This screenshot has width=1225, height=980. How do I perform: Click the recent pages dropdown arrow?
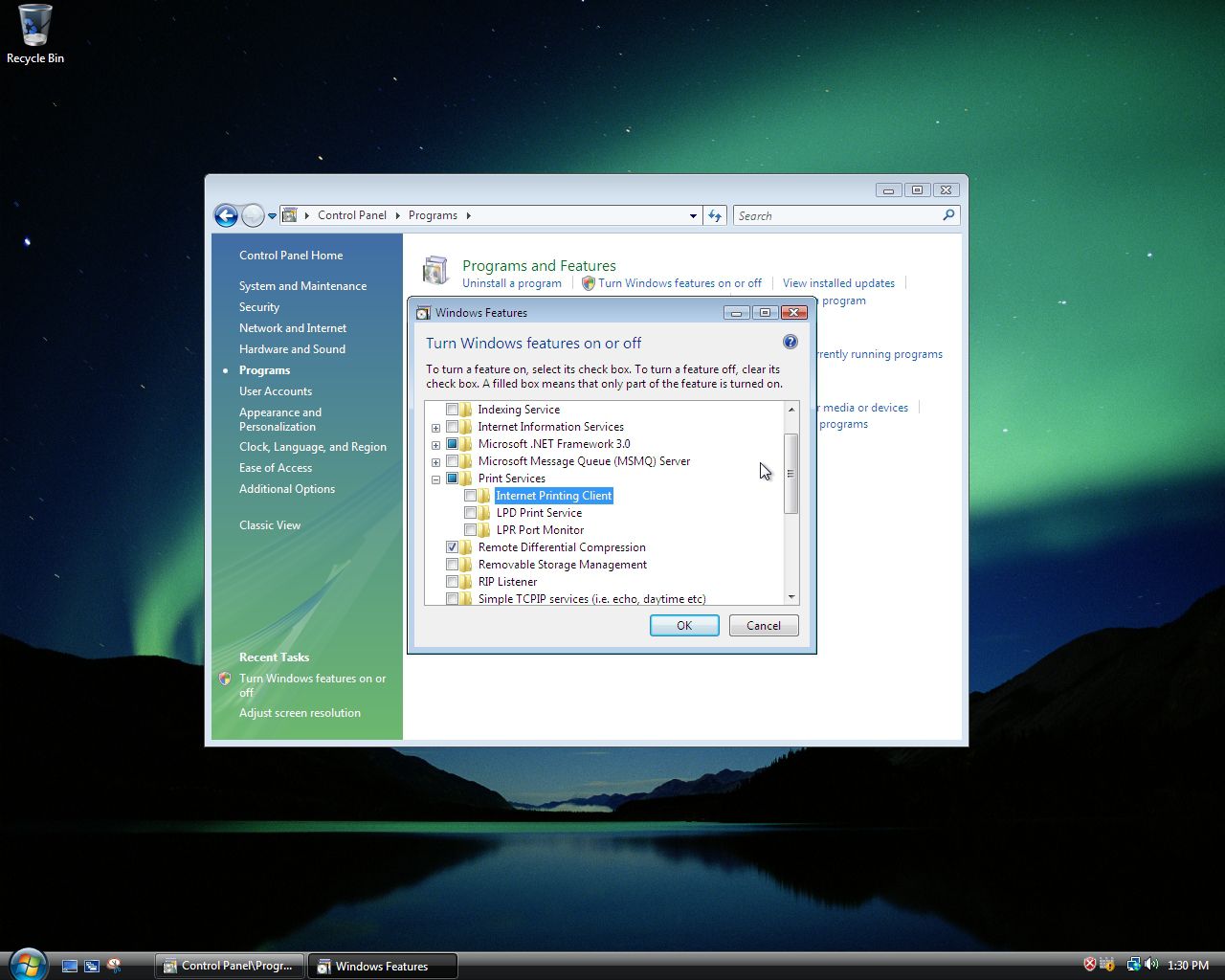click(272, 216)
